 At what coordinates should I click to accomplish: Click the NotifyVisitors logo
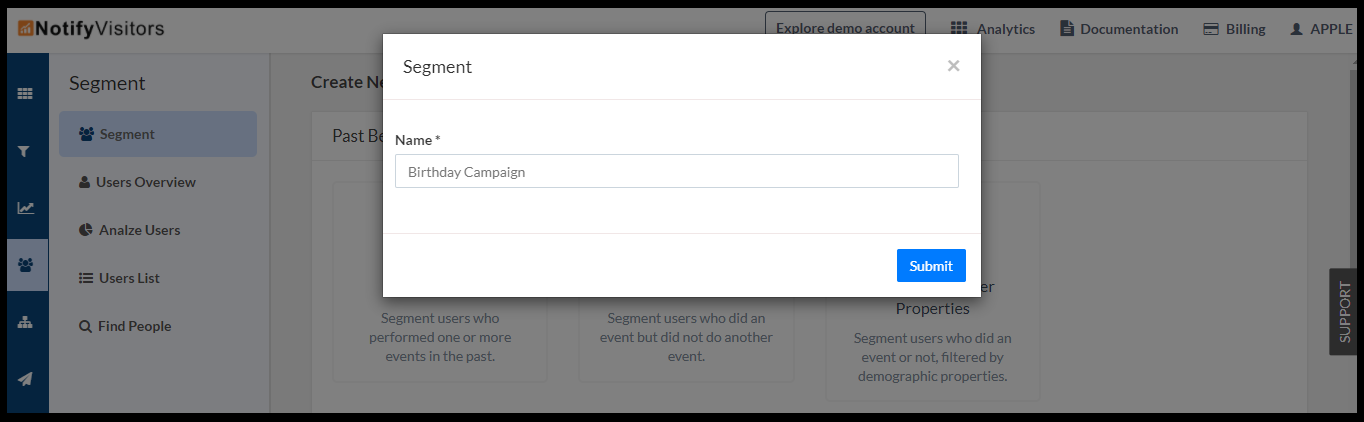(x=91, y=29)
